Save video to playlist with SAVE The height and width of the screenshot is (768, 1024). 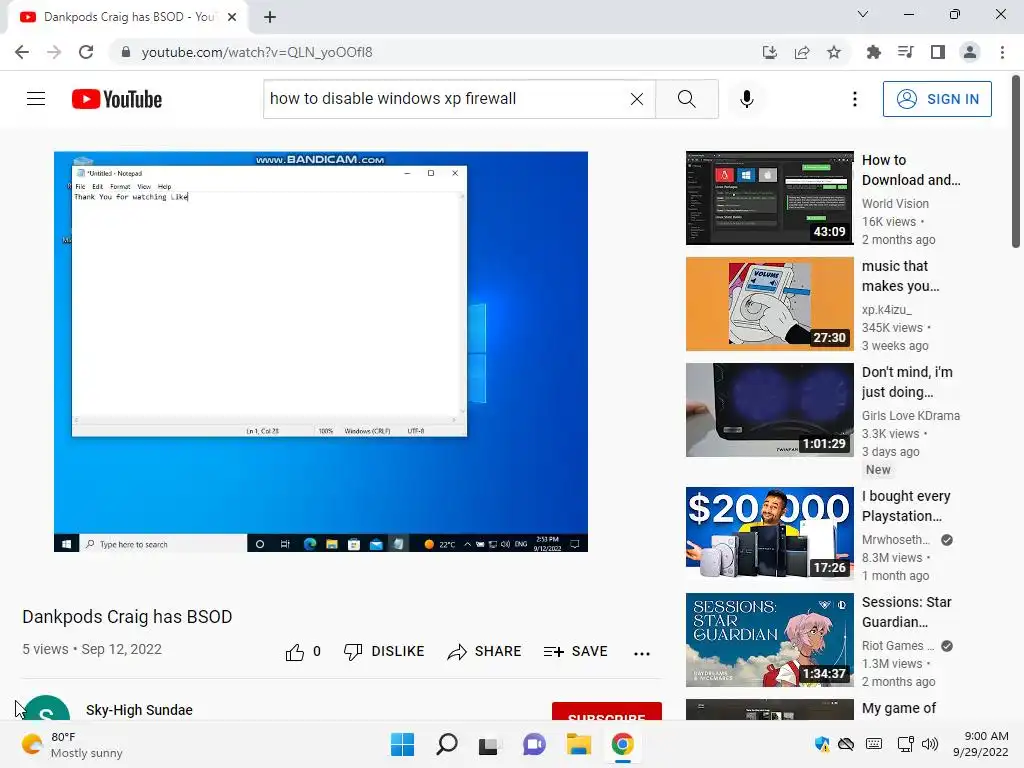click(575, 652)
